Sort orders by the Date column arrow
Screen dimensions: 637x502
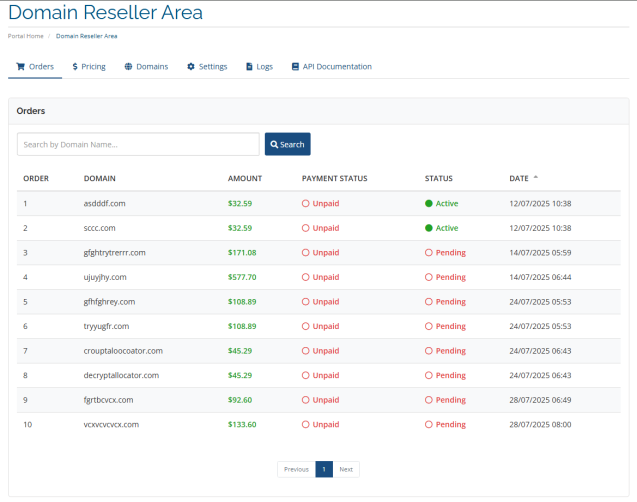coord(535,178)
